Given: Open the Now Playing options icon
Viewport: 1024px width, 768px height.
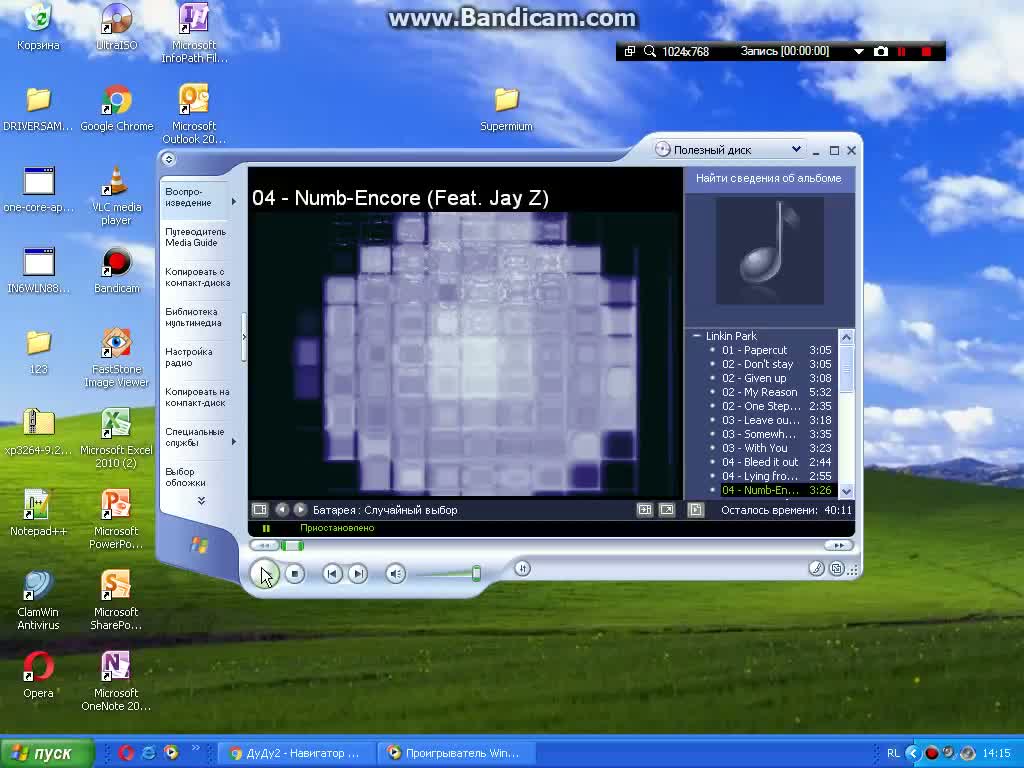Looking at the screenshot, I should (x=260, y=510).
